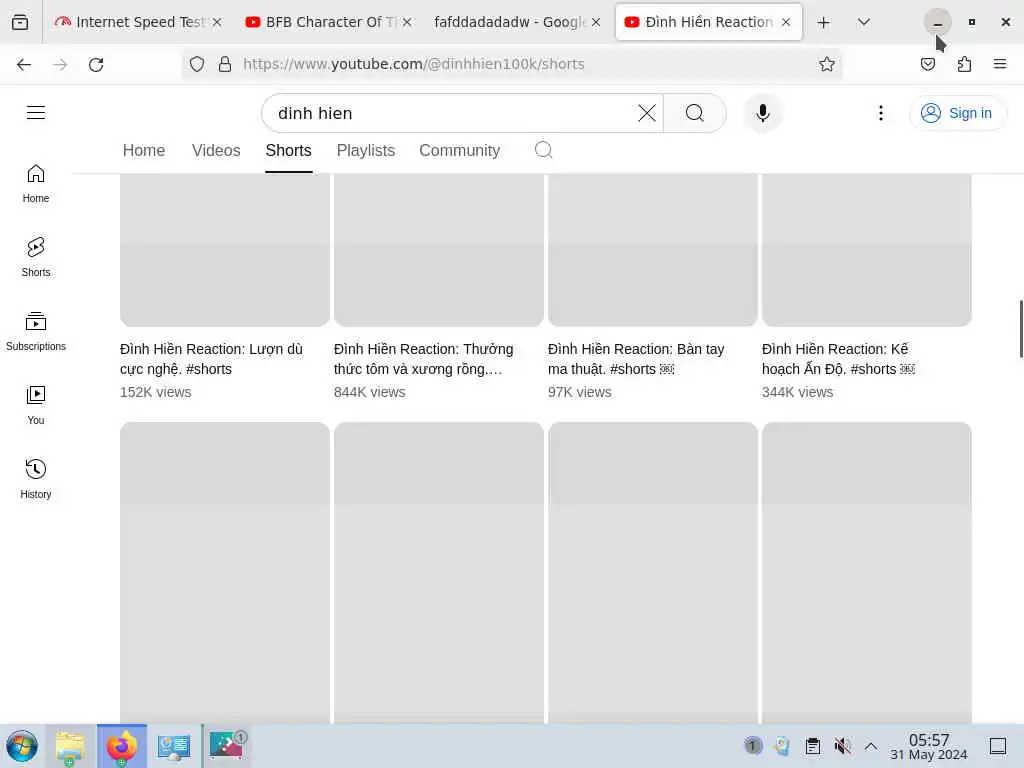The height and width of the screenshot is (768, 1024).
Task: Open the channel Playlists tab
Action: [366, 150]
